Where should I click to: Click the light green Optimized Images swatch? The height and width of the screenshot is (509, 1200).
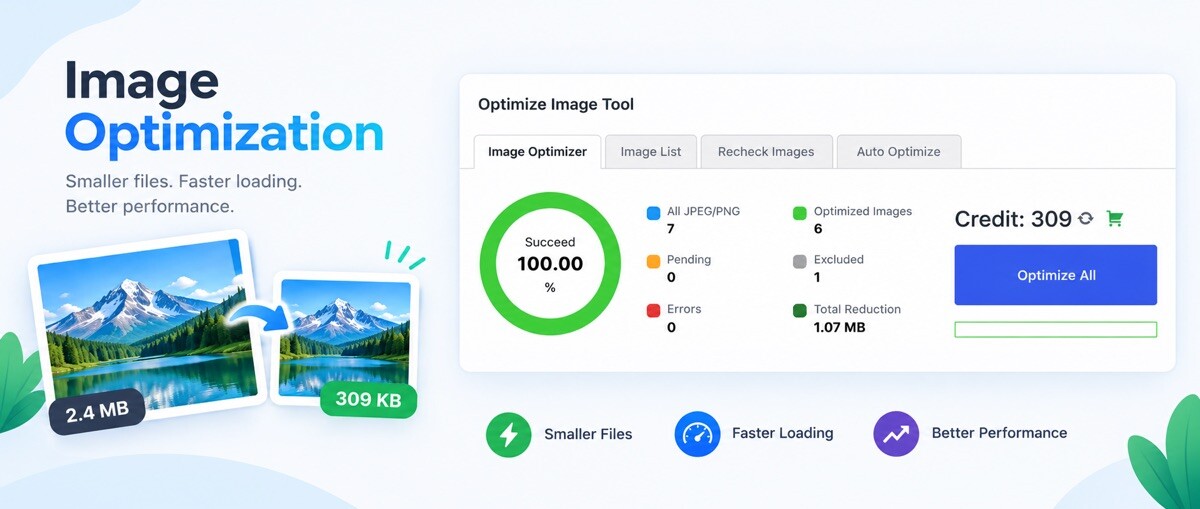tap(800, 213)
